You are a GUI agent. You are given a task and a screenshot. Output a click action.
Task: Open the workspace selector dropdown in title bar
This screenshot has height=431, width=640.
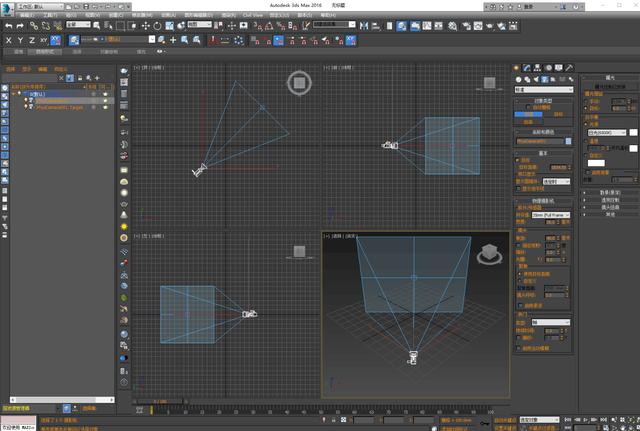pyautogui.click(x=40, y=7)
